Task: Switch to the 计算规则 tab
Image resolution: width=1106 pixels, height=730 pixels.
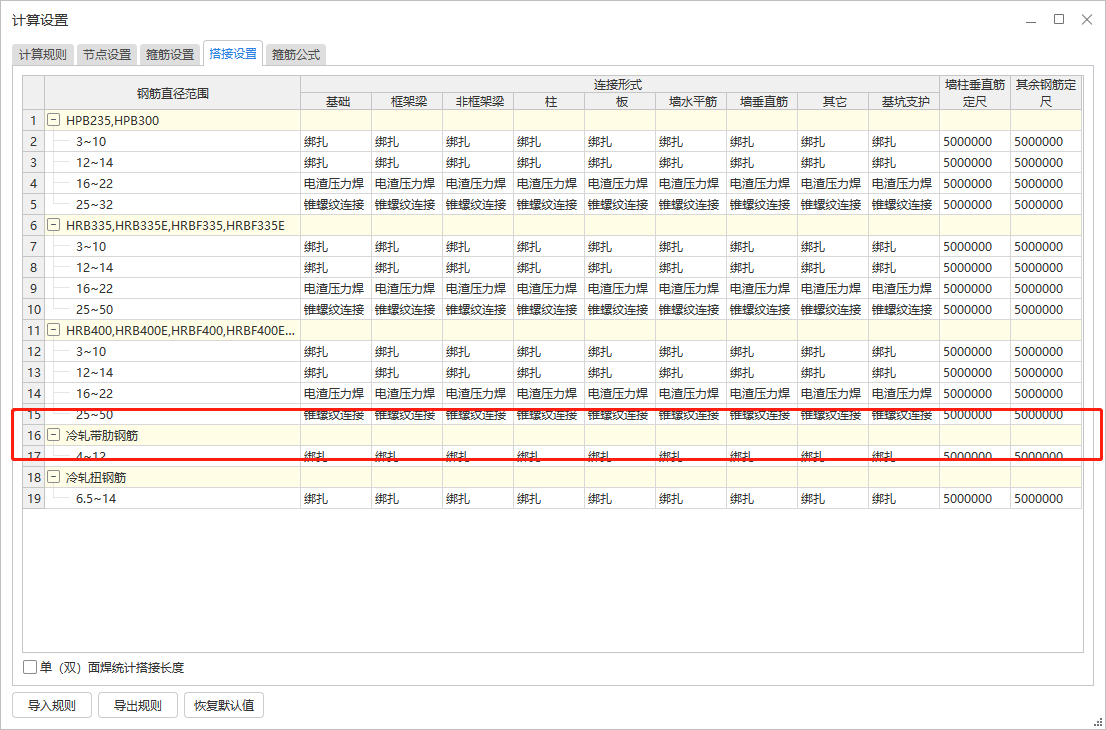Action: coord(43,54)
